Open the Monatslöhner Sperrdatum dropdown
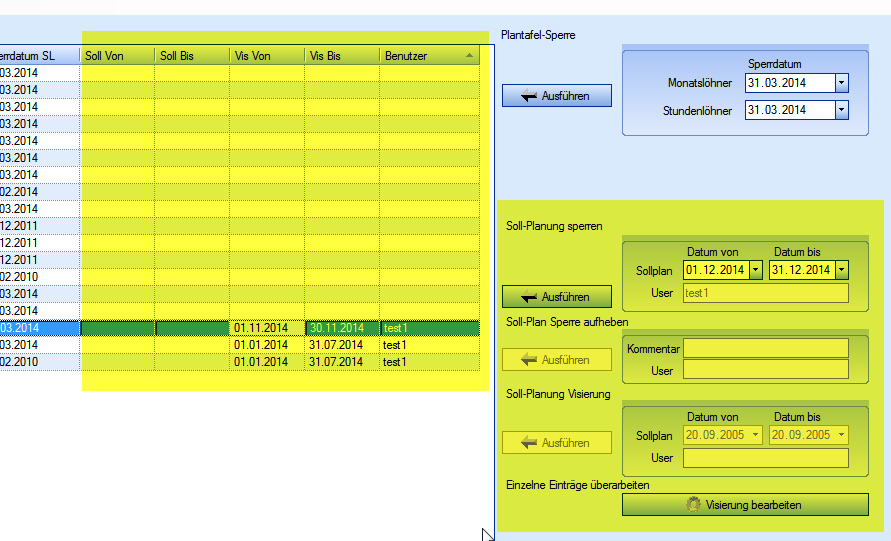 click(841, 83)
